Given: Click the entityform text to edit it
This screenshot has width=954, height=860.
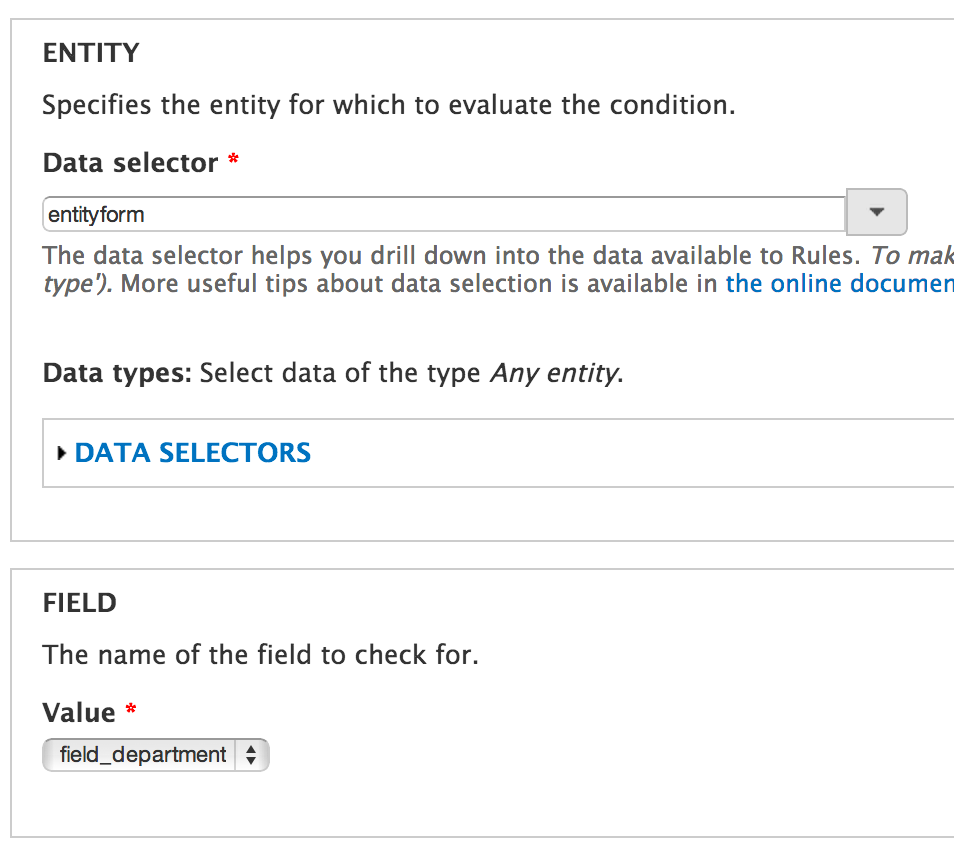Looking at the screenshot, I should coord(90,212).
